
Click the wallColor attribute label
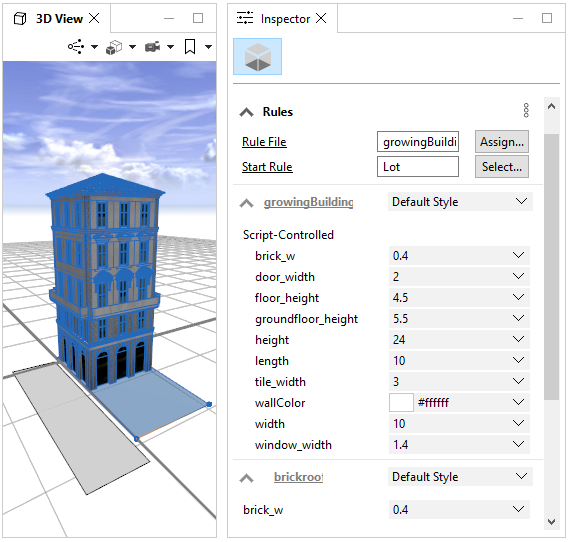click(280, 403)
